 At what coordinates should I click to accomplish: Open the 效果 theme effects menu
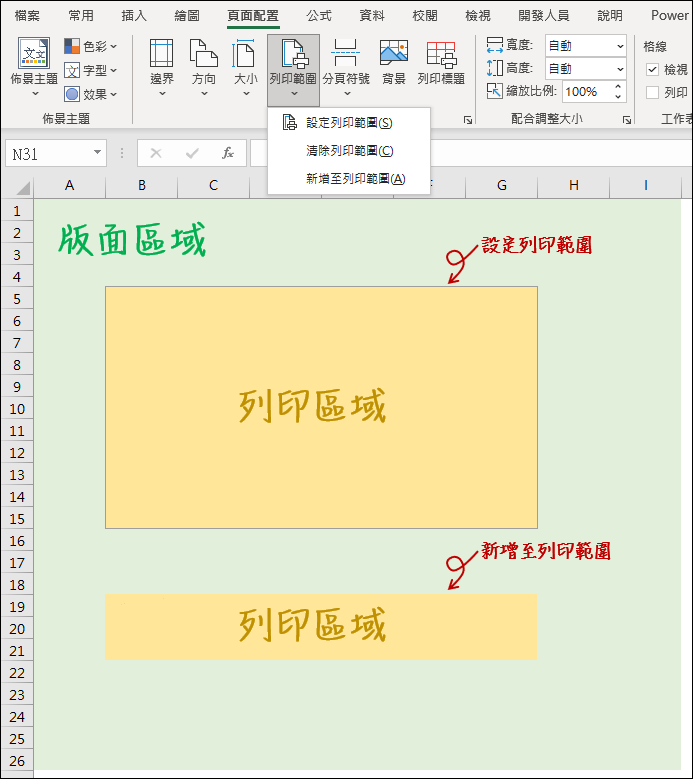pyautogui.click(x=90, y=94)
